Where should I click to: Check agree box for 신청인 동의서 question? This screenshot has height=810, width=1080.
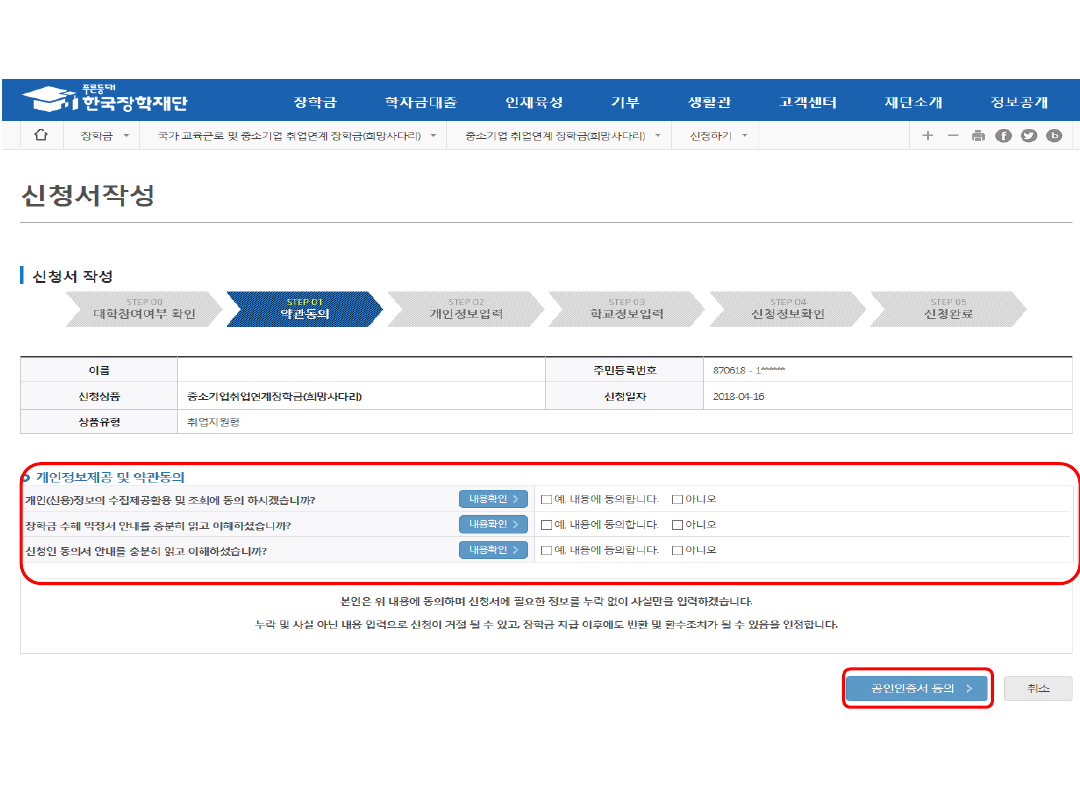(x=546, y=550)
